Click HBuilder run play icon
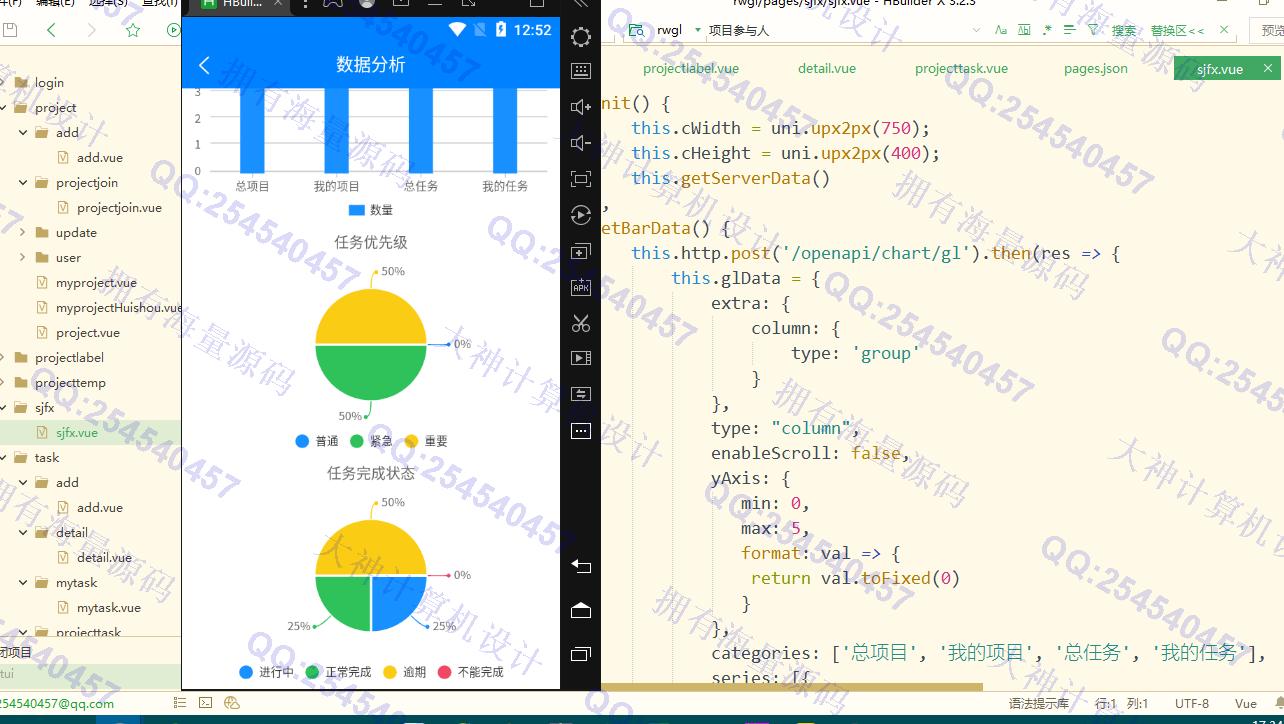This screenshot has height=724, width=1284. tap(174, 30)
